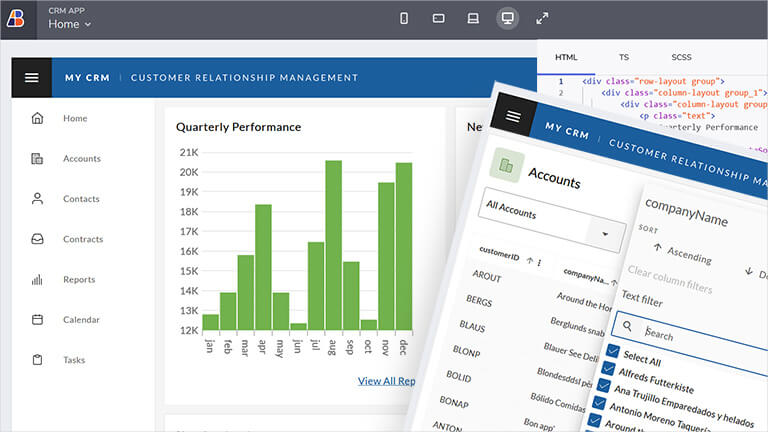Select the desktop monitor preview icon
Image resolution: width=768 pixels, height=432 pixels.
coord(508,18)
